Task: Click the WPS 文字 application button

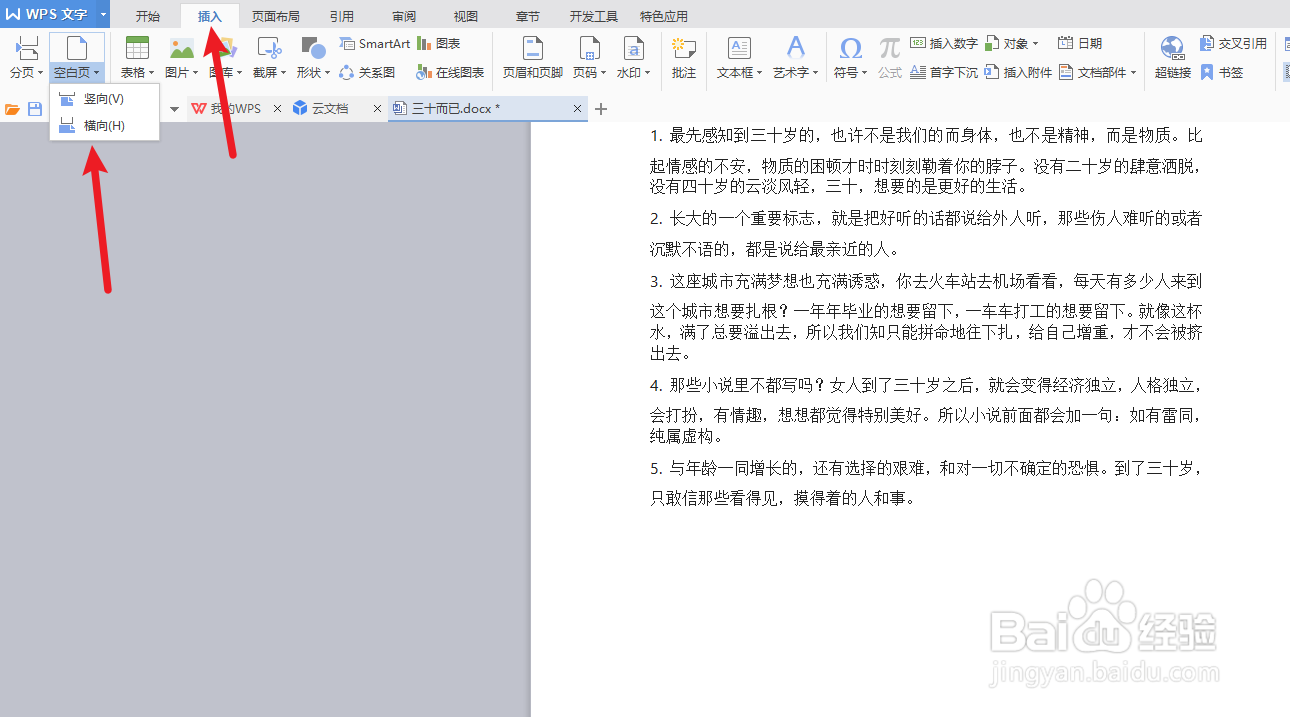Action: point(48,14)
